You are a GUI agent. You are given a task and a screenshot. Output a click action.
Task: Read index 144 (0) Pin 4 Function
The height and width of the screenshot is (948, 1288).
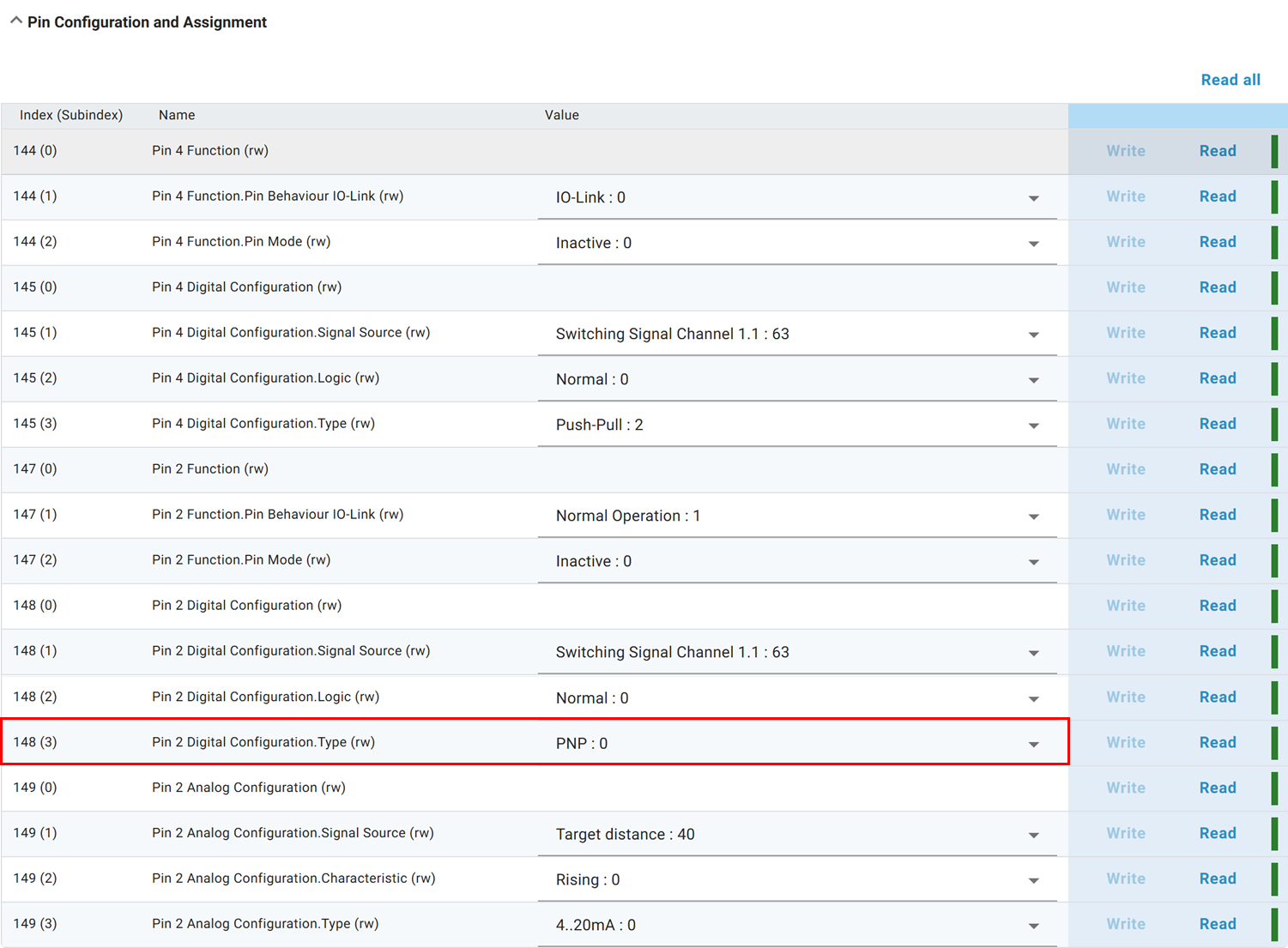pos(1217,151)
